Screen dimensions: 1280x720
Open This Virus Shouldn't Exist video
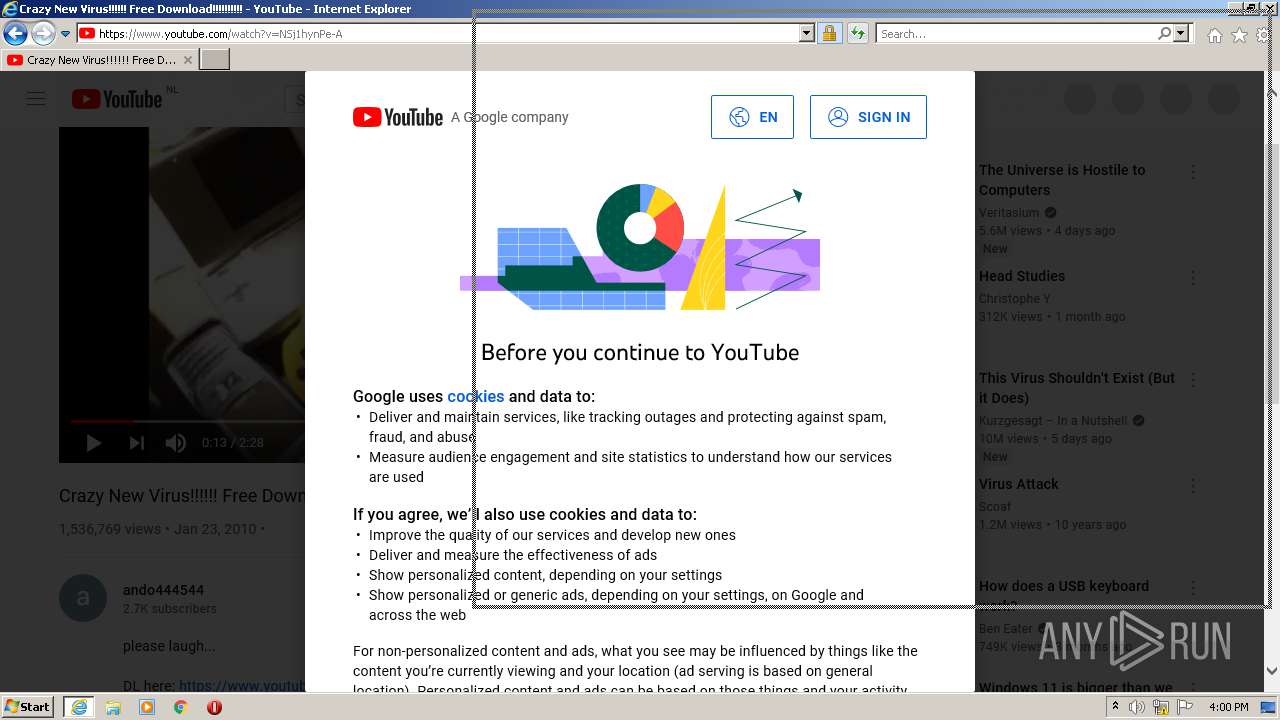point(1077,388)
